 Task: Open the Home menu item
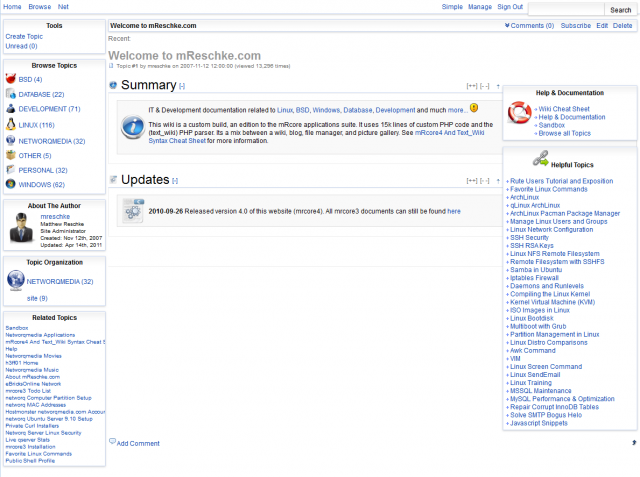click(12, 7)
